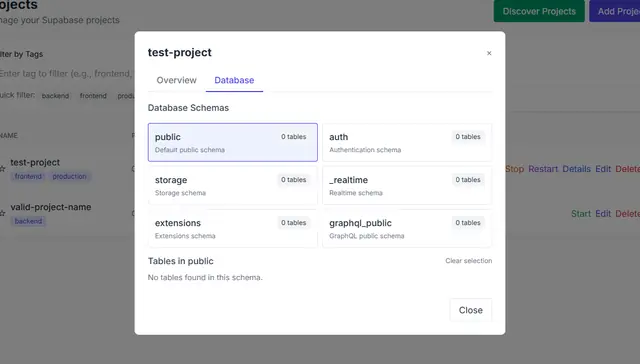
Task: Click the tag filter input field
Action: [x=67, y=73]
